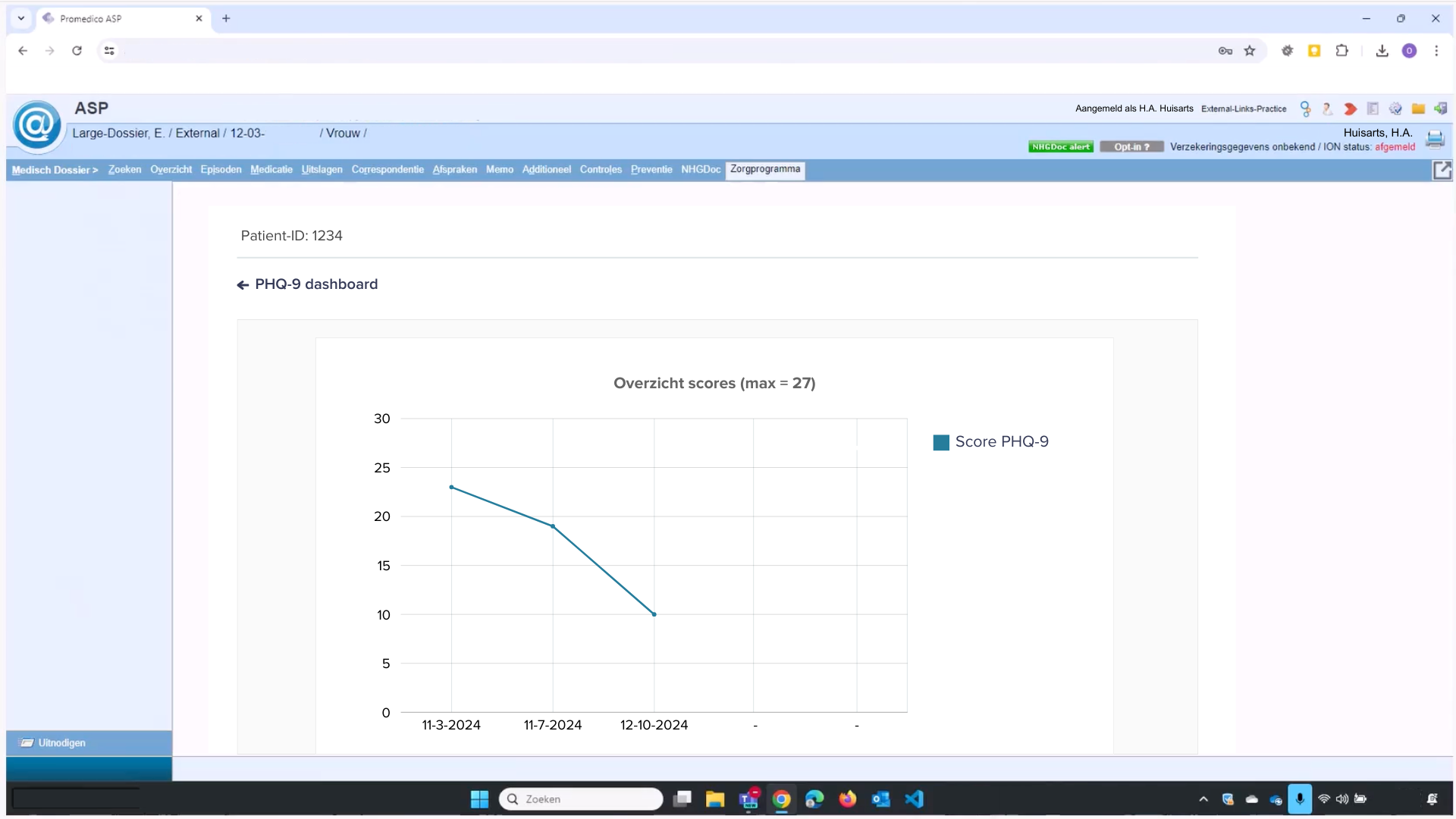Toggle Score PHQ-9 legend series
The image size is (1456, 819).
pyautogui.click(x=990, y=442)
